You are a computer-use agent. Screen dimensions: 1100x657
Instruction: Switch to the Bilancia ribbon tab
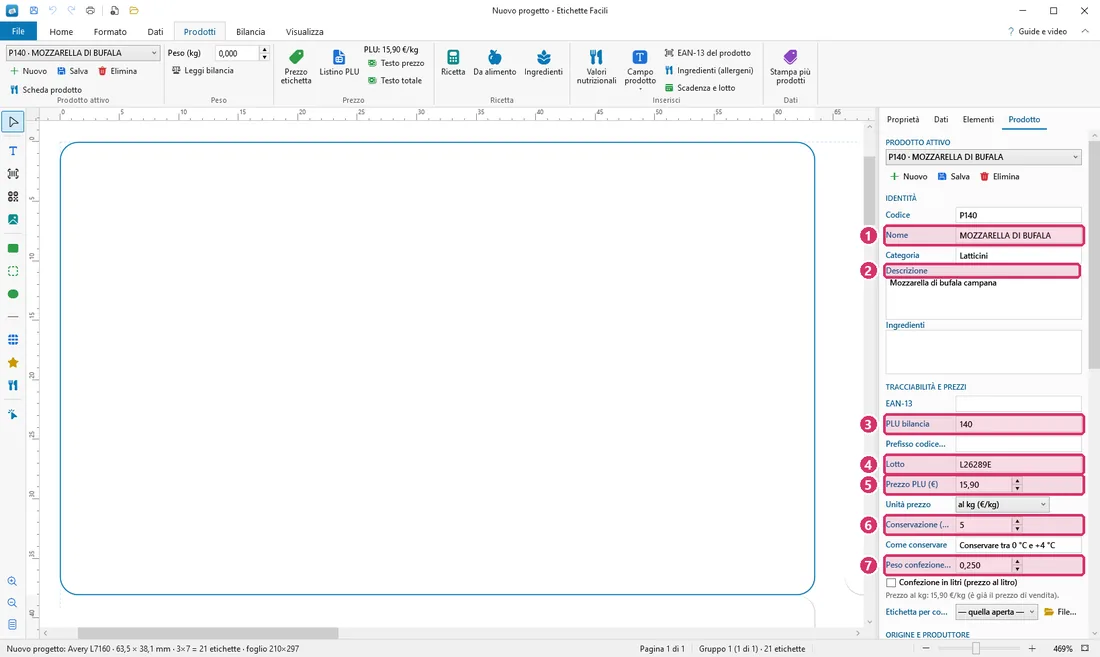tap(250, 32)
